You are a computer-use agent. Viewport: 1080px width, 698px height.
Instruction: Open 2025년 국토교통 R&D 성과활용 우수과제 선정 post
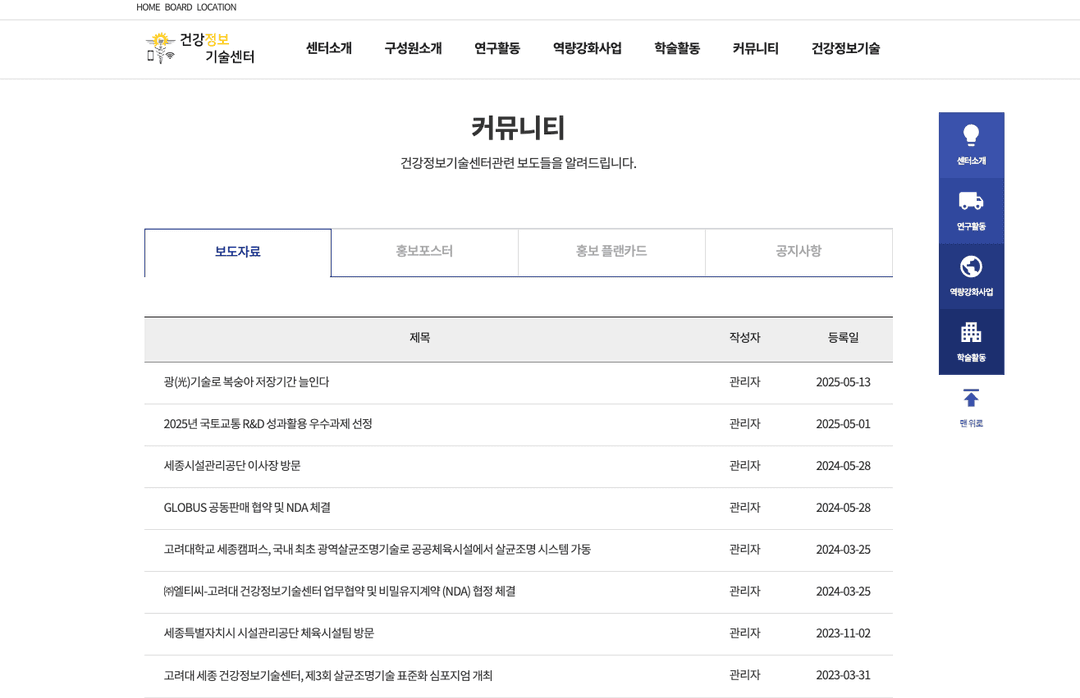(x=268, y=424)
